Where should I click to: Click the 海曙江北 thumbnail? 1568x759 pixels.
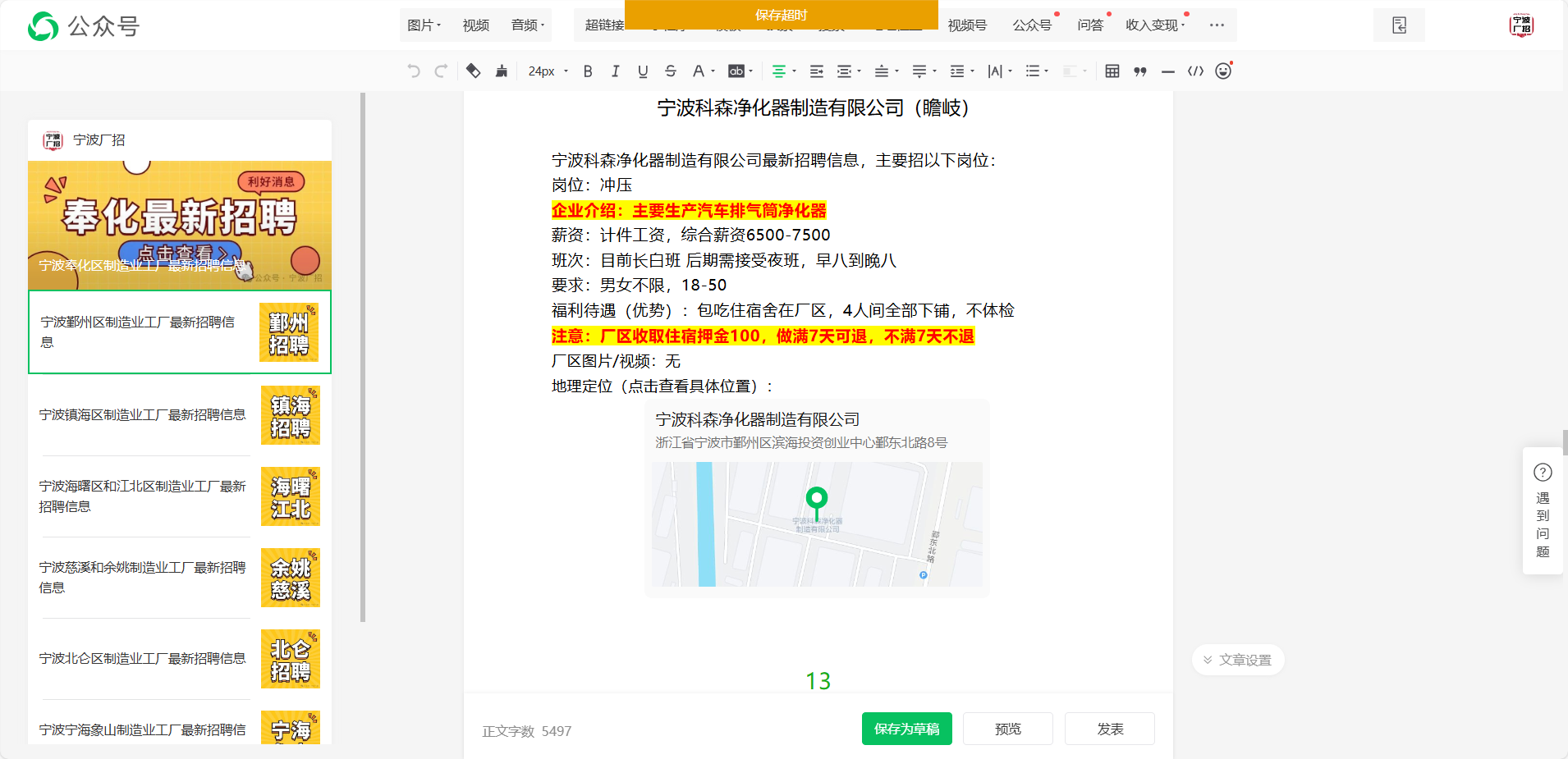(x=291, y=496)
